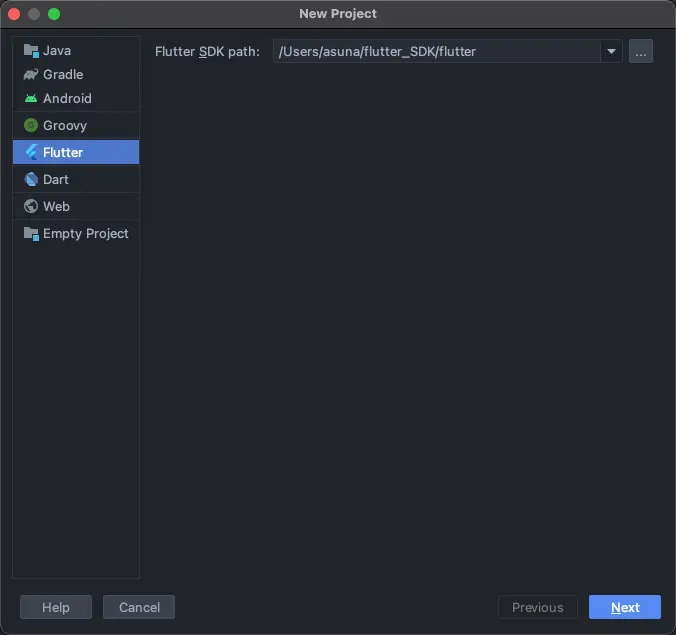
Task: Click the Gradle elephant icon
Action: (x=31, y=74)
